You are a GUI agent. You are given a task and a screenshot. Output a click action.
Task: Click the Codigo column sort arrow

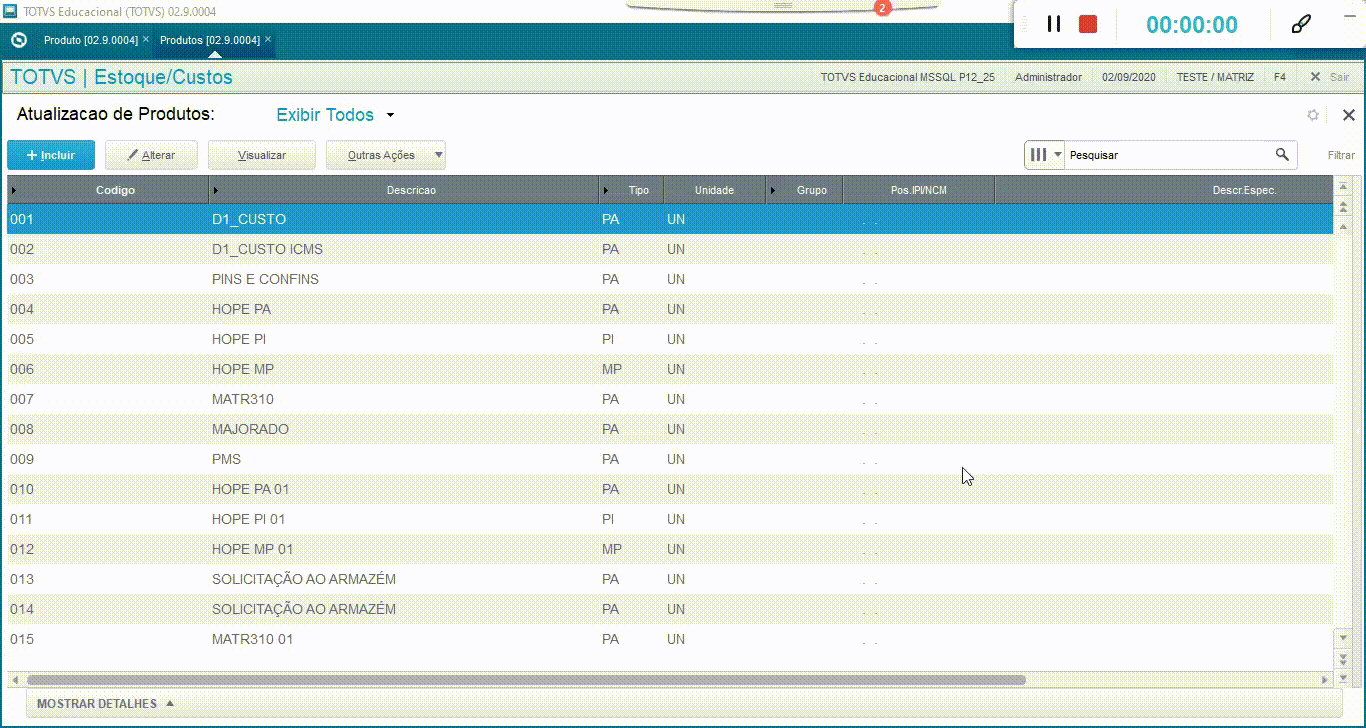coord(13,190)
